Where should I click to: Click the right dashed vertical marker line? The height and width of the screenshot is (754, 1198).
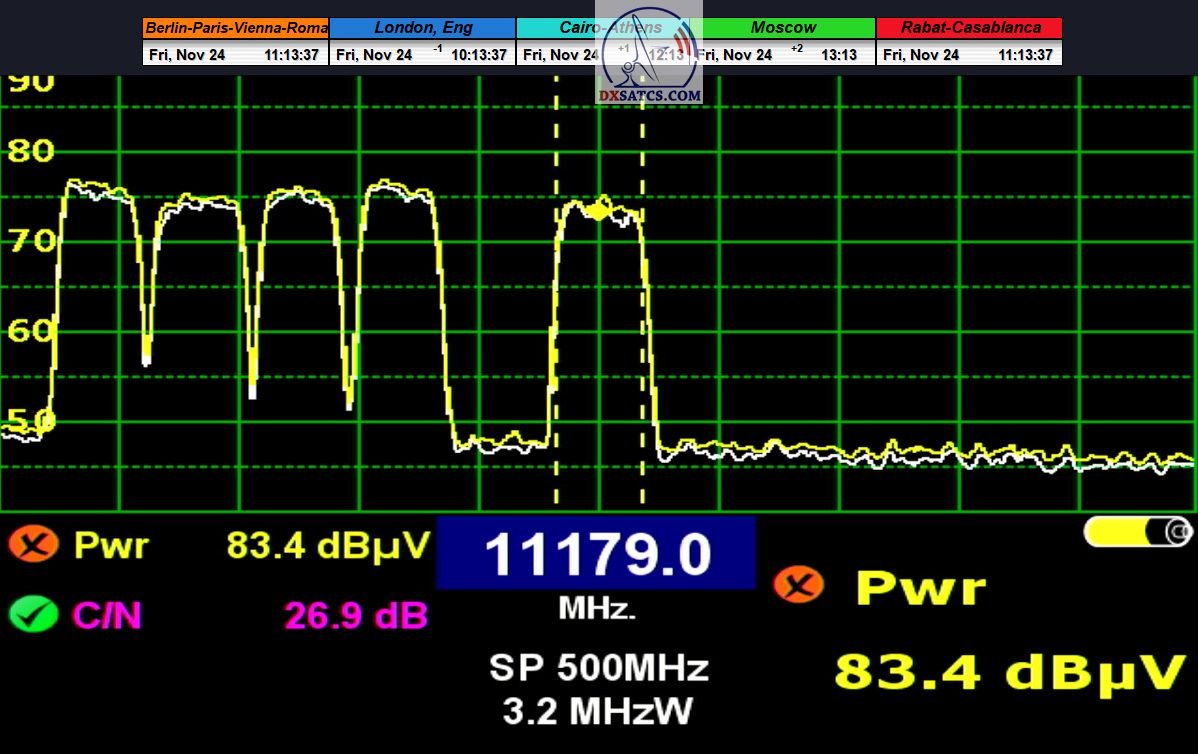tap(642, 300)
